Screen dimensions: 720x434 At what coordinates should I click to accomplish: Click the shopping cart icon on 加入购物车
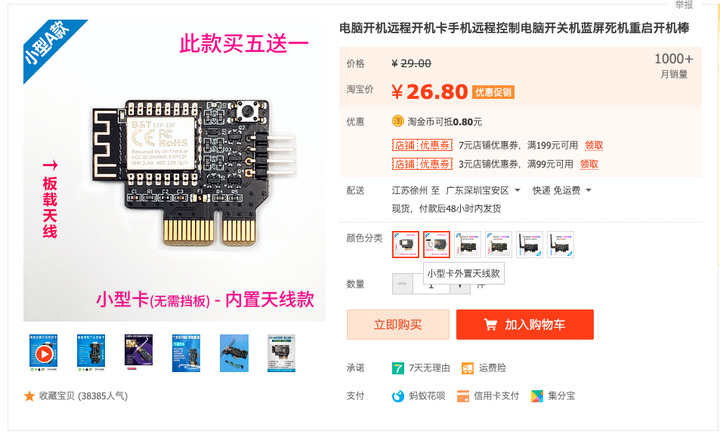coord(490,325)
